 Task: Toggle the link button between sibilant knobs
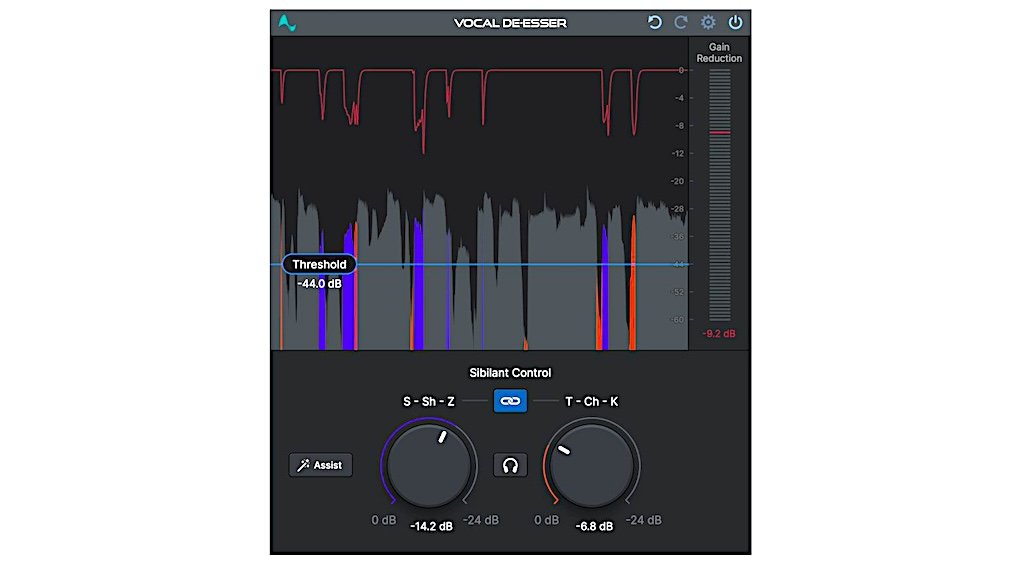coord(510,401)
